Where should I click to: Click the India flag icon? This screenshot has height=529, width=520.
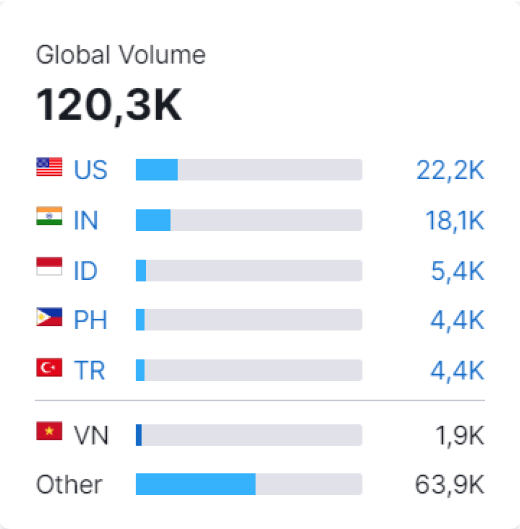(x=49, y=216)
